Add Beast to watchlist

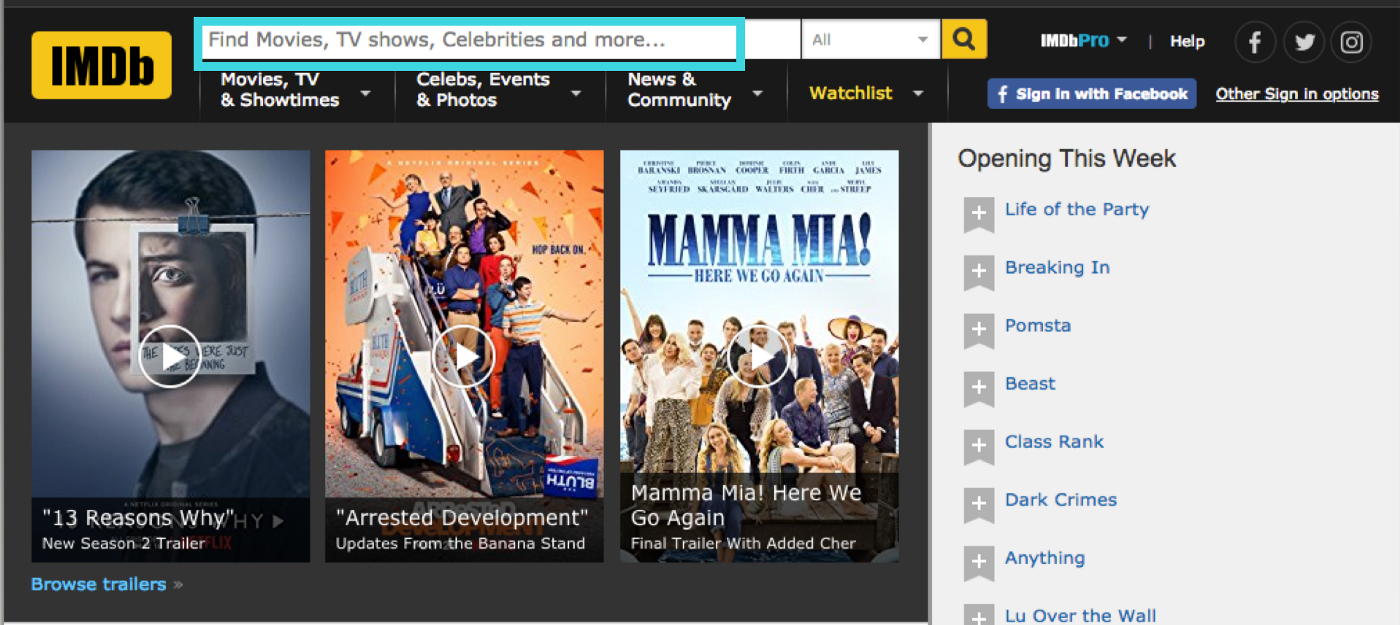(x=979, y=388)
